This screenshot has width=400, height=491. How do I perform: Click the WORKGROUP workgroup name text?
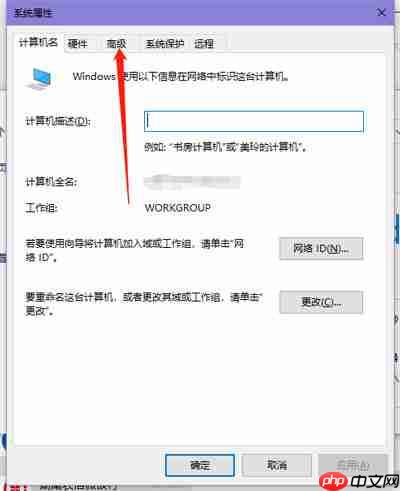(x=178, y=208)
